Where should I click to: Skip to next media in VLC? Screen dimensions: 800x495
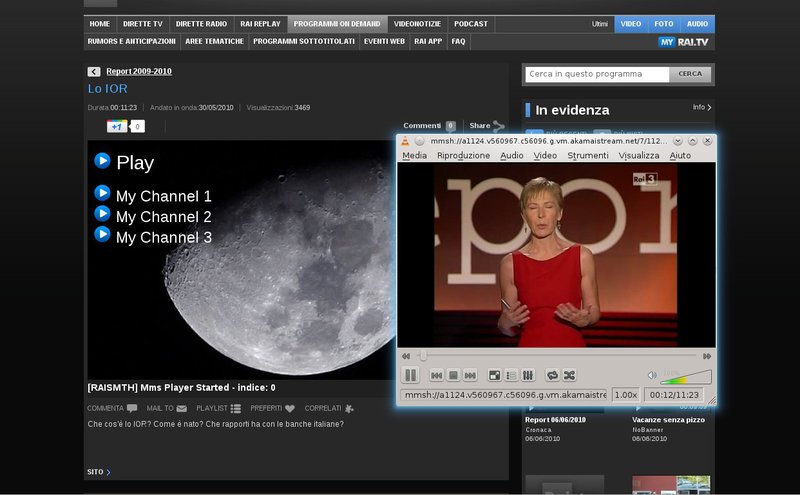[469, 375]
